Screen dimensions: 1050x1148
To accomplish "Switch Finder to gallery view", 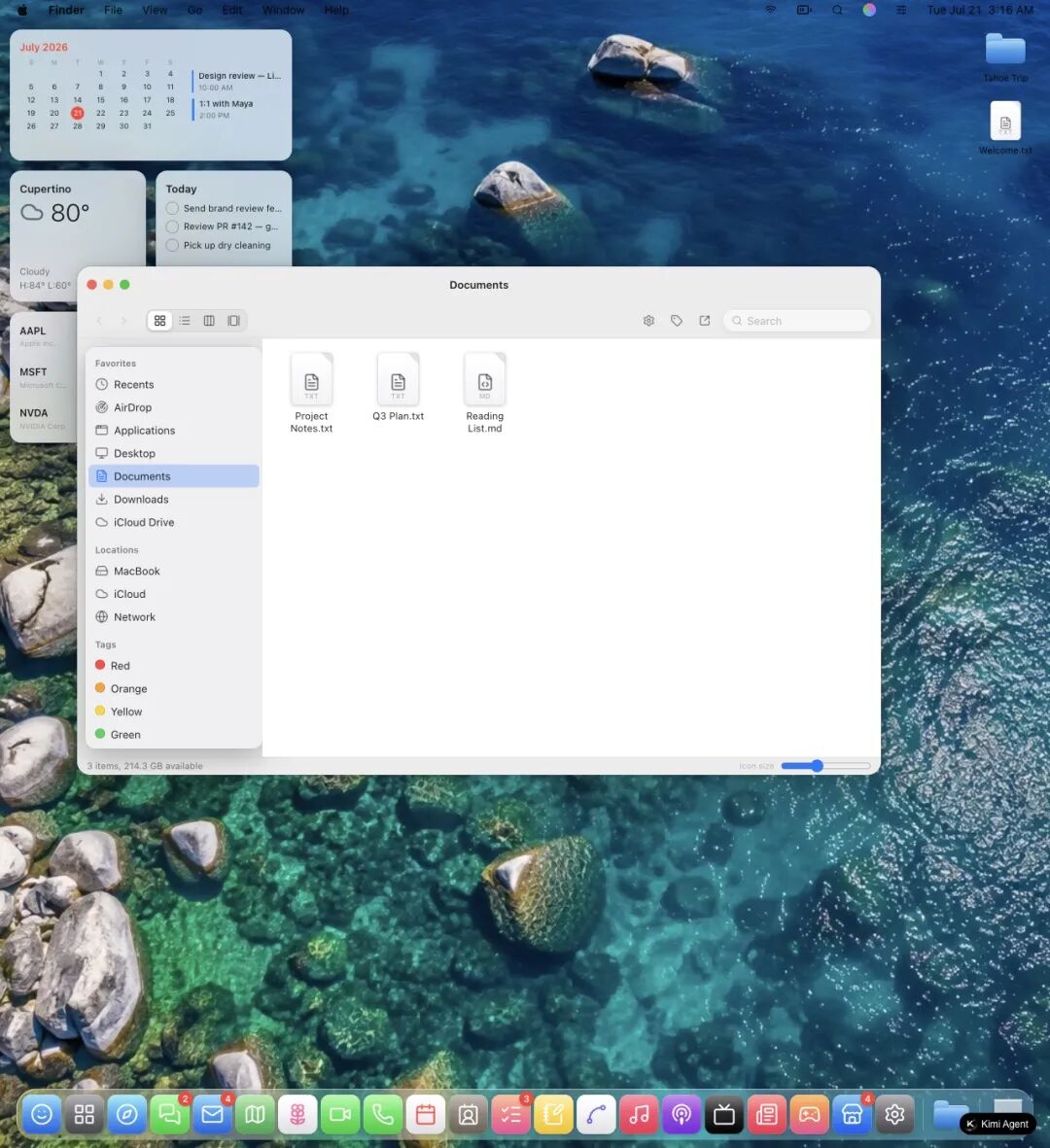I will click(x=233, y=321).
